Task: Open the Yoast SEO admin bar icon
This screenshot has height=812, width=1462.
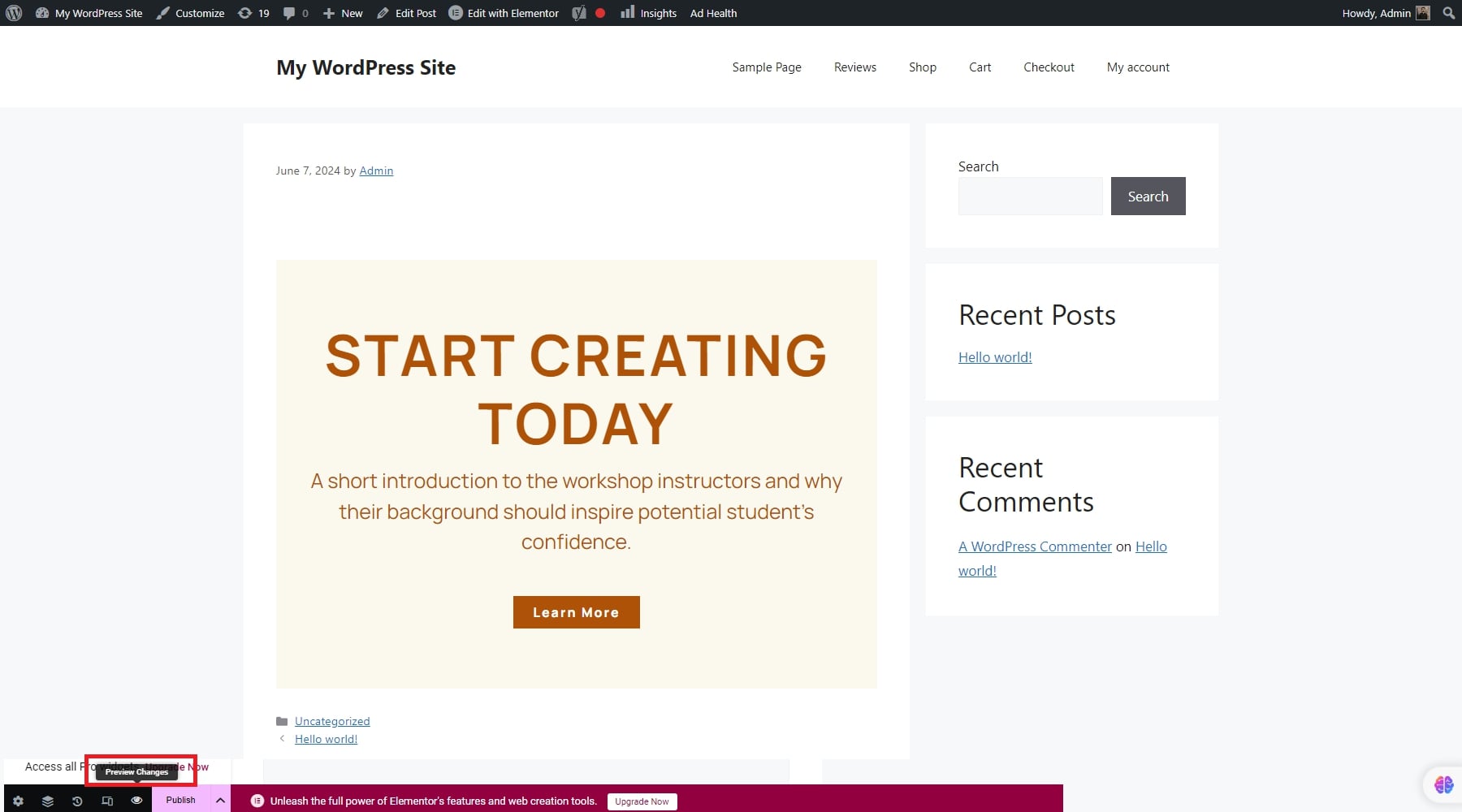Action: pyautogui.click(x=579, y=13)
